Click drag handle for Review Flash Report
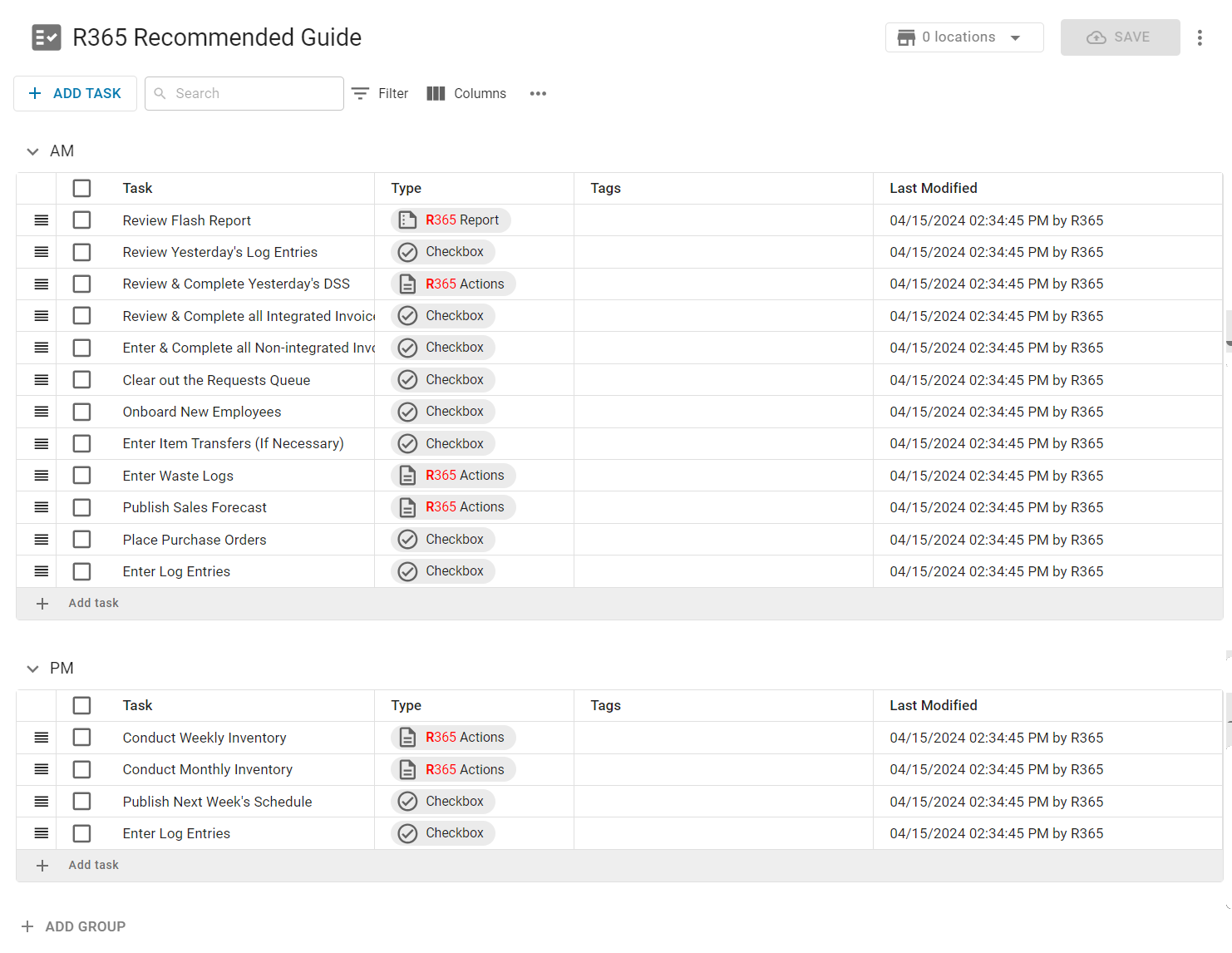Screen dimensions: 1232x953 tap(42, 220)
